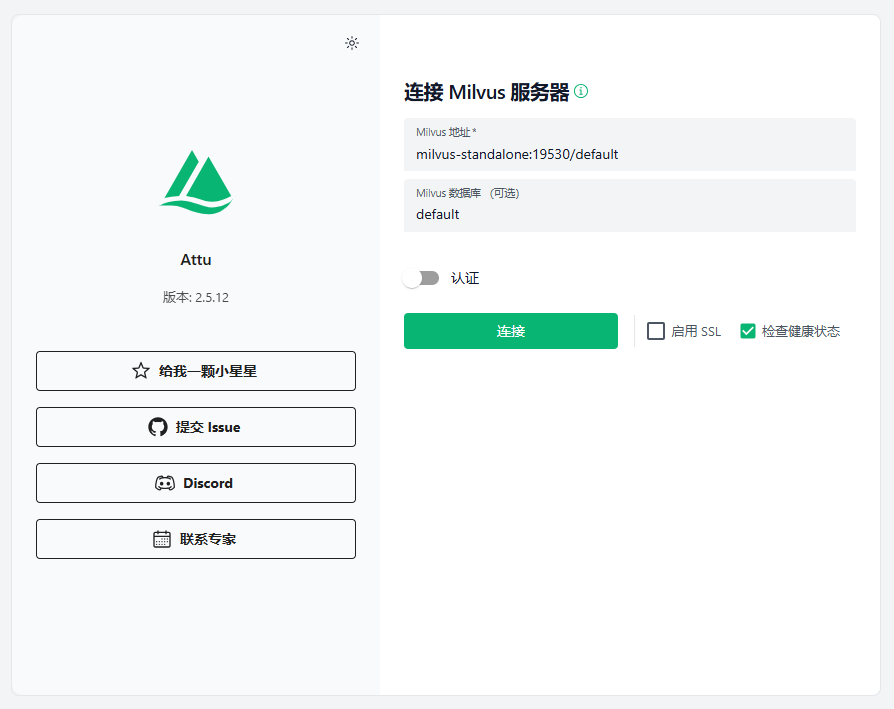The image size is (894, 709).
Task: Open the Discord community button
Action: (x=196, y=483)
